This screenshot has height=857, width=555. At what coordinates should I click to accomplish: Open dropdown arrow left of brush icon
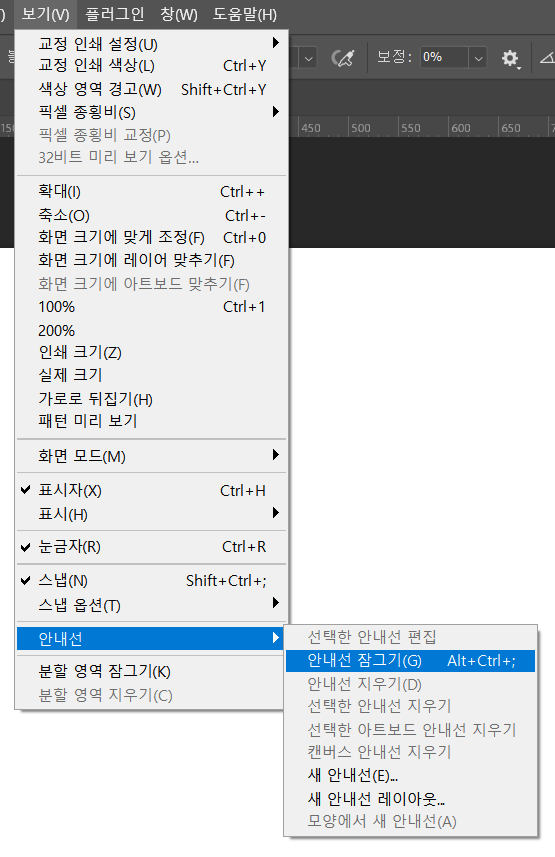[x=308, y=58]
